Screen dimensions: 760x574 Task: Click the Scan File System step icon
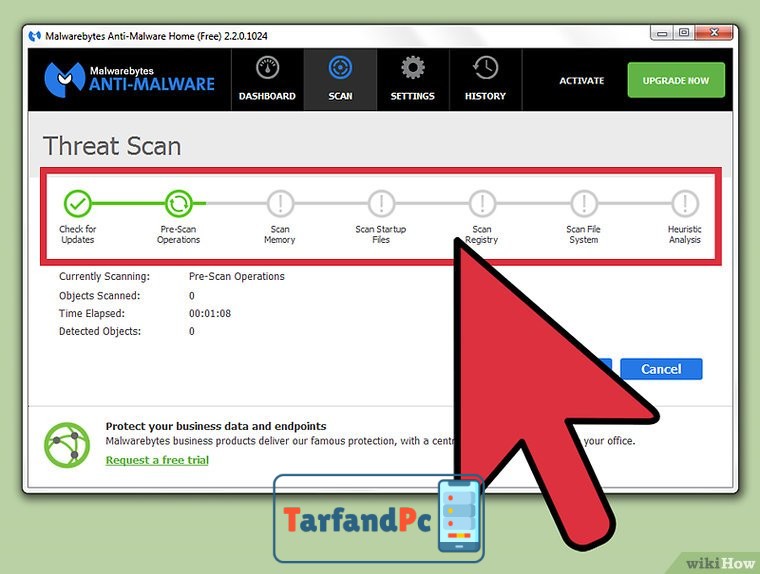(x=584, y=203)
